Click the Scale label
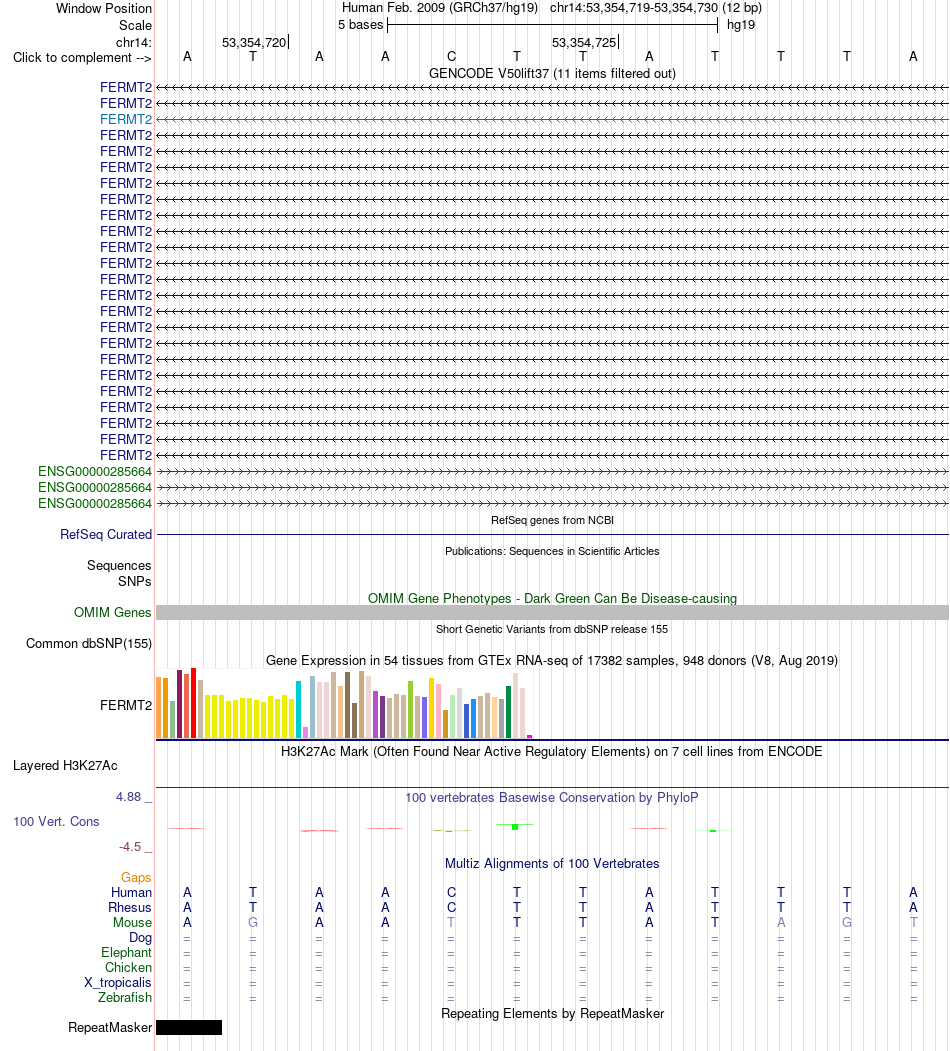The width and height of the screenshot is (950, 1051). tap(135, 25)
